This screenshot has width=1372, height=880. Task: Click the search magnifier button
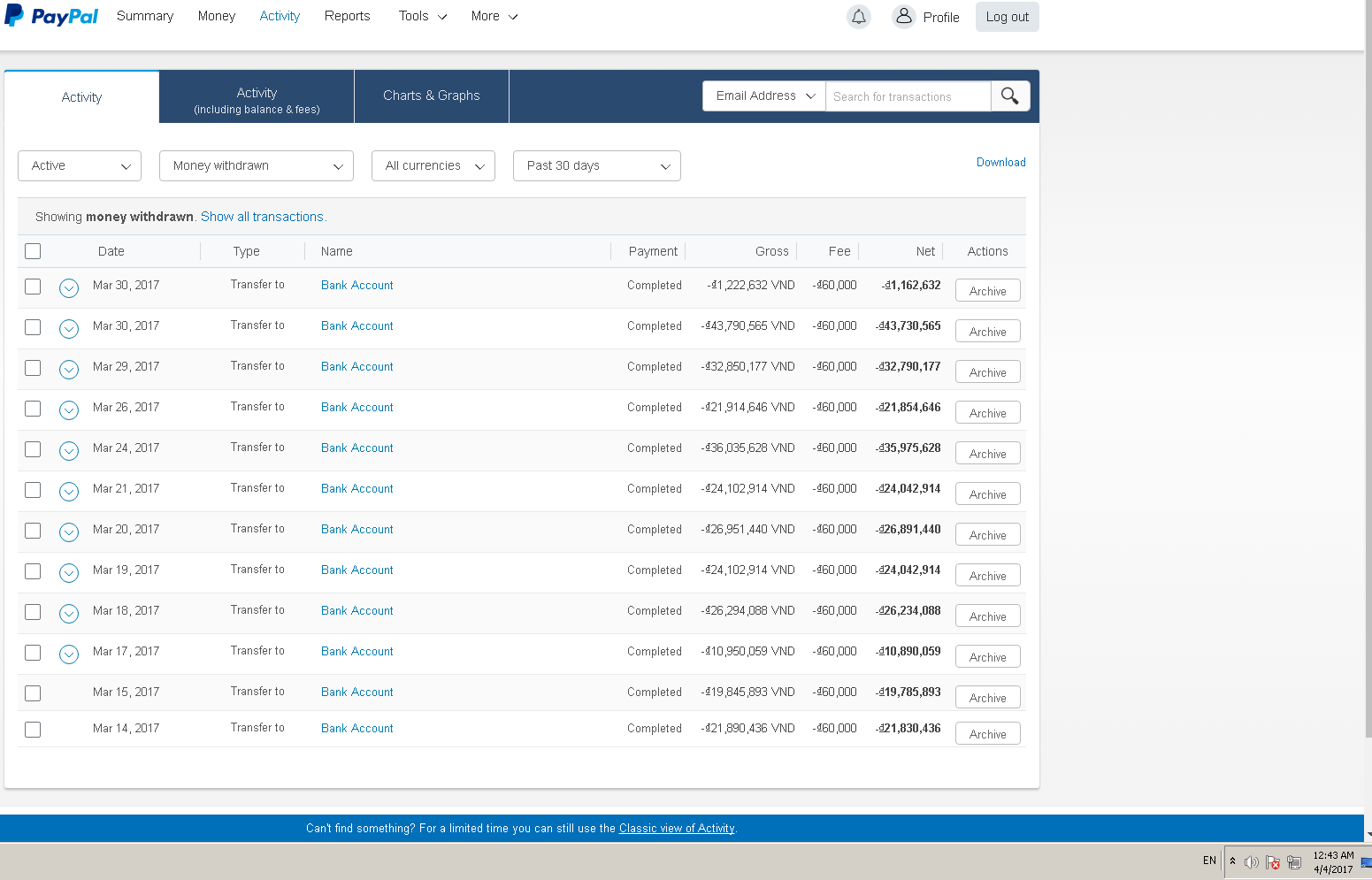tap(1010, 96)
